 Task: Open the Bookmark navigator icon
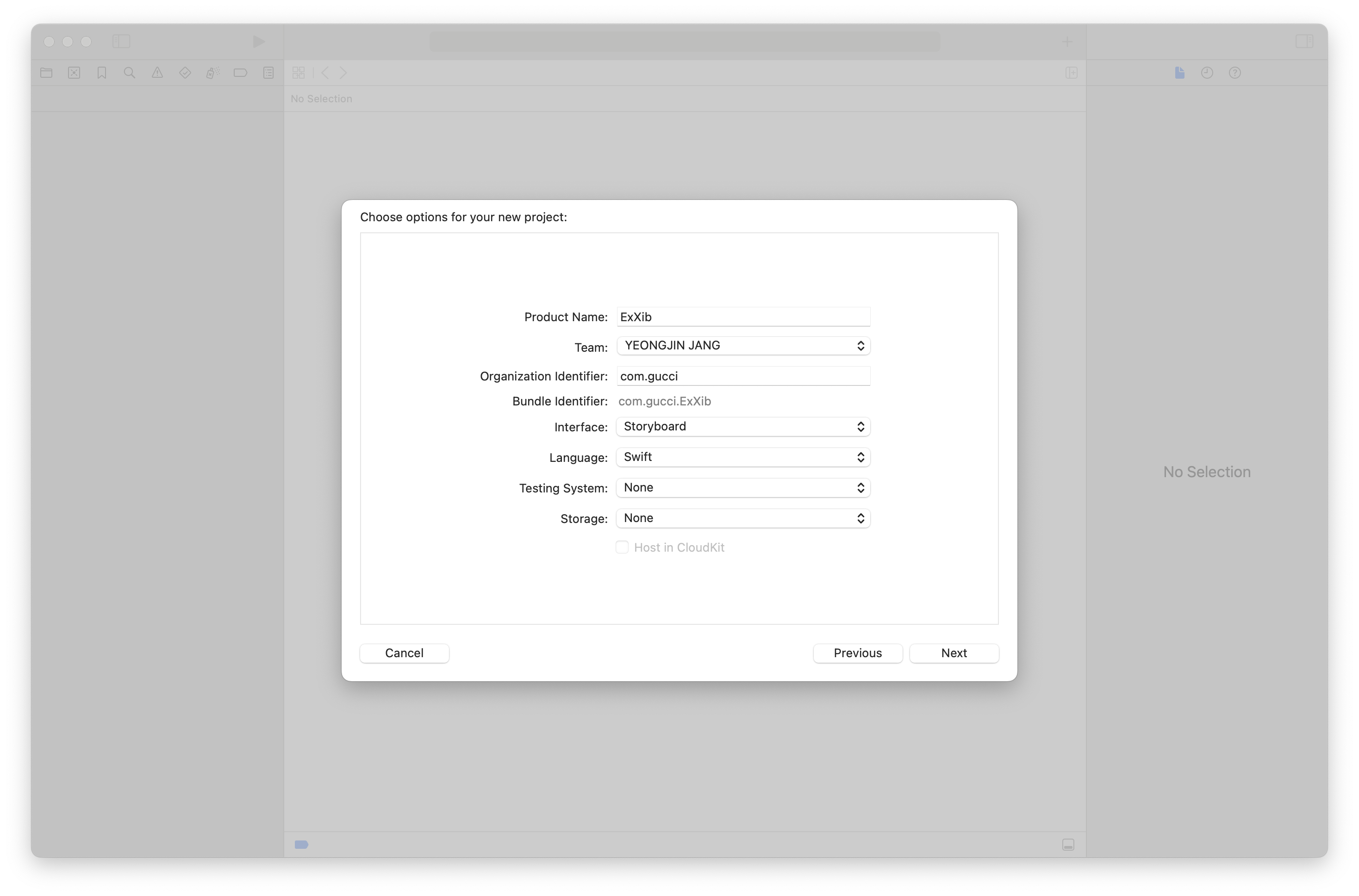click(102, 73)
